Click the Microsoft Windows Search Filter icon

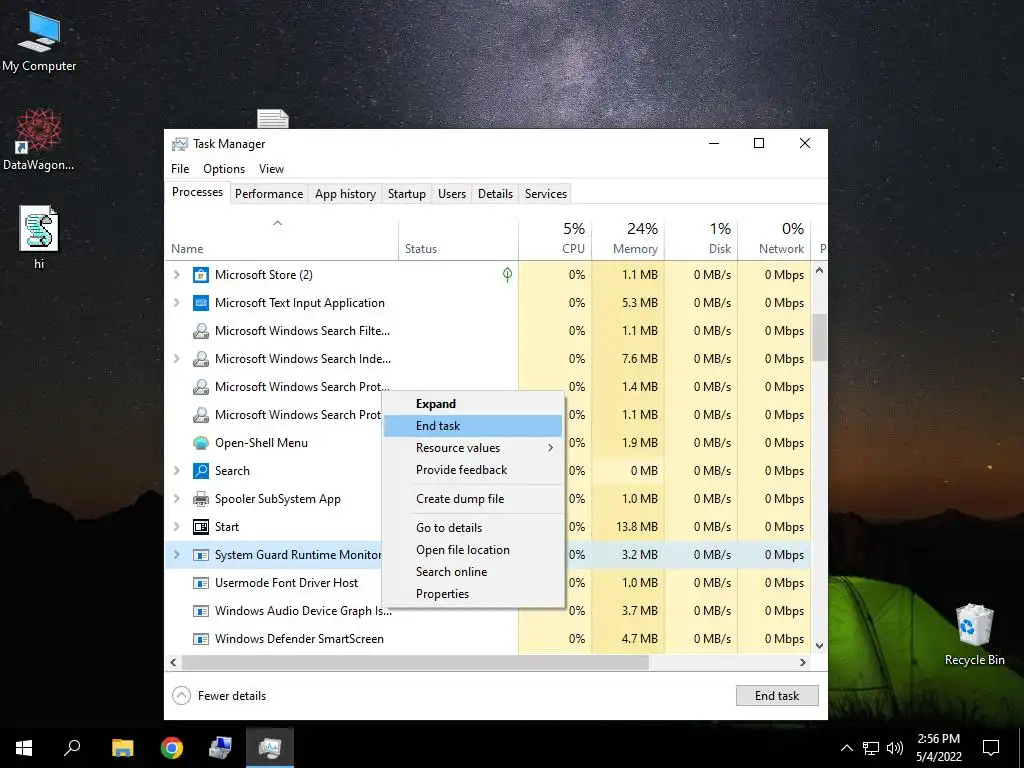pyautogui.click(x=200, y=331)
